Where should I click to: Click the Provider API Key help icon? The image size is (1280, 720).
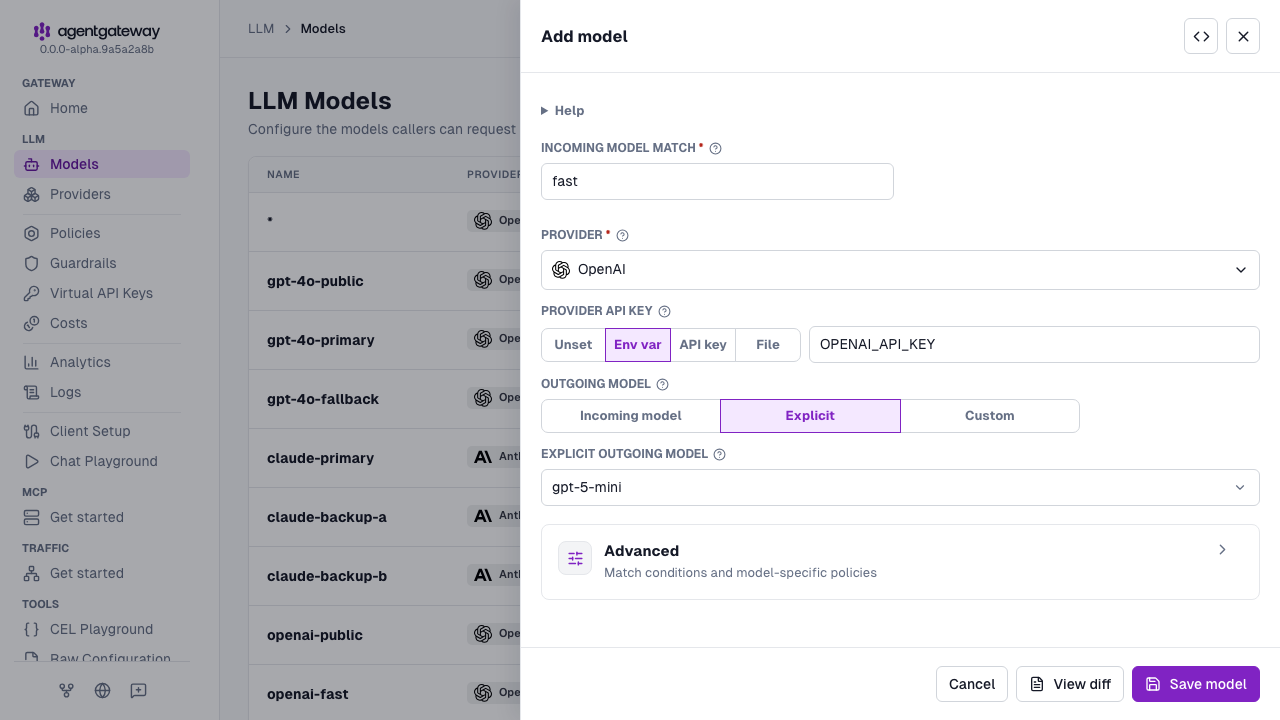click(x=664, y=311)
